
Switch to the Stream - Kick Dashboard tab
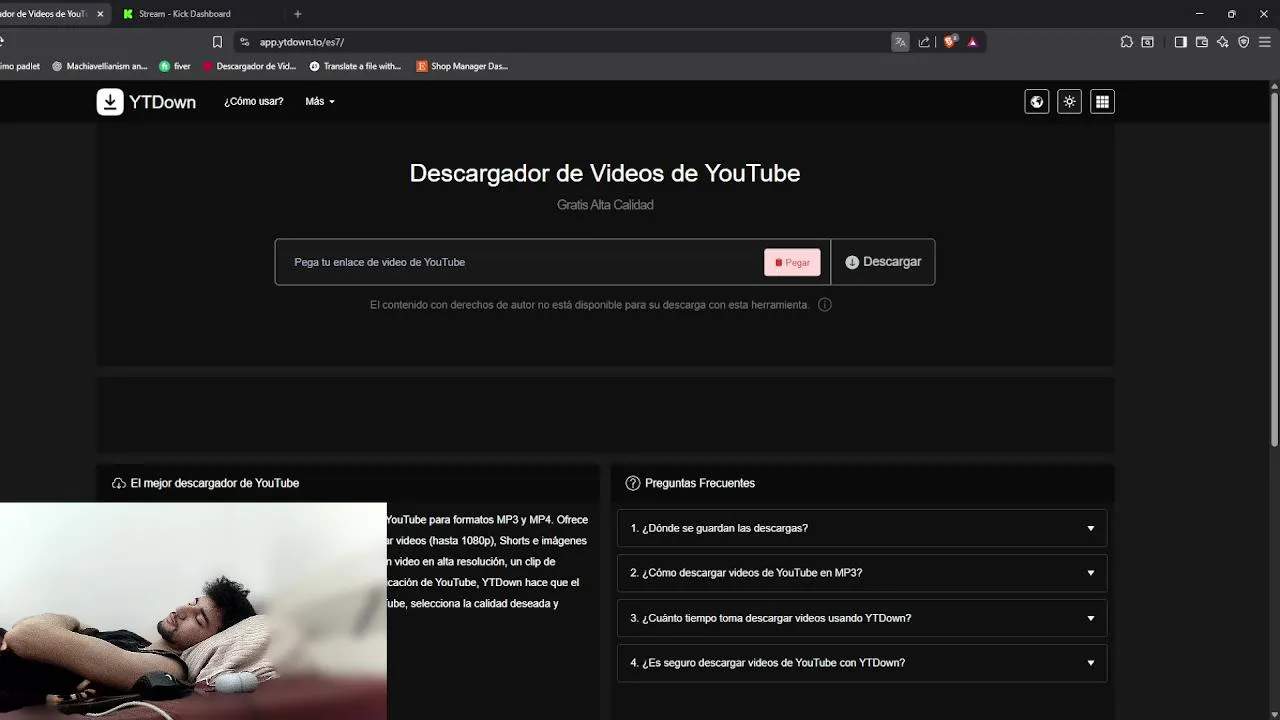tap(184, 14)
